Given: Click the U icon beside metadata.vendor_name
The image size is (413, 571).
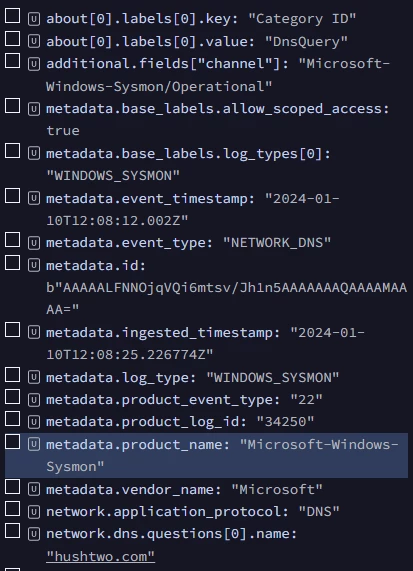Looking at the screenshot, I should [34, 490].
